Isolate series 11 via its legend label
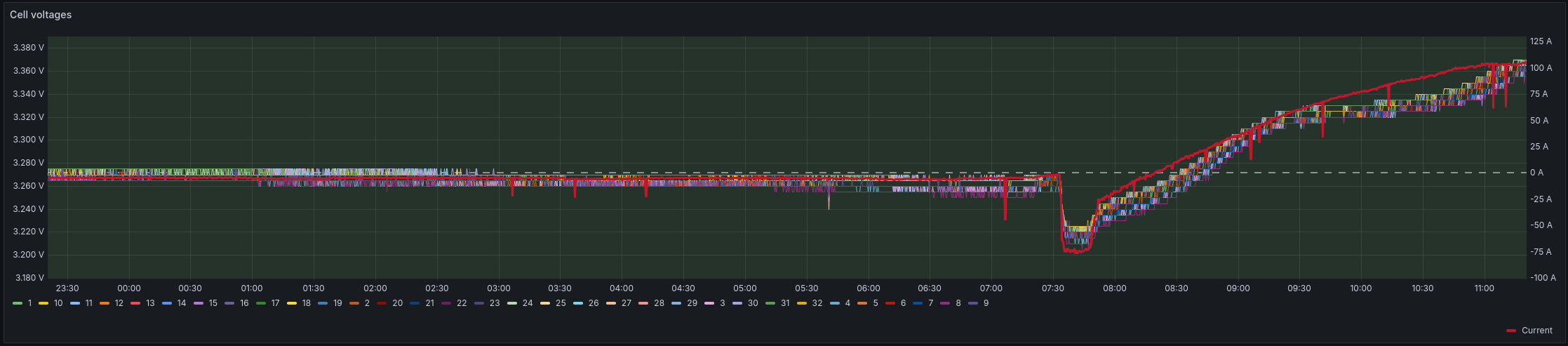The height and width of the screenshot is (346, 1568). pos(88,303)
